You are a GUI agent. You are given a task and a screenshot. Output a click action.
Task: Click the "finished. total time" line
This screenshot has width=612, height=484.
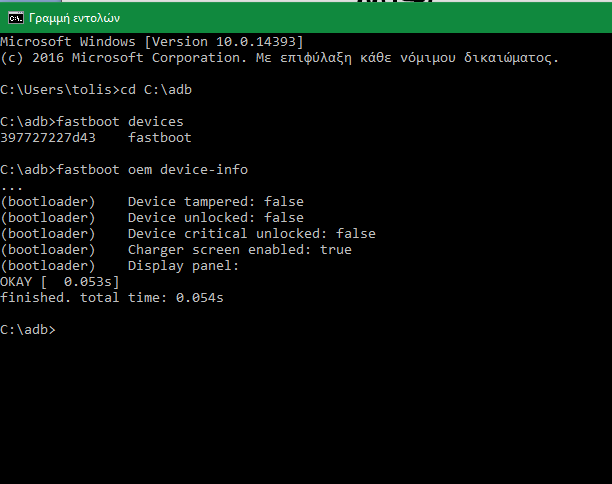click(111, 297)
